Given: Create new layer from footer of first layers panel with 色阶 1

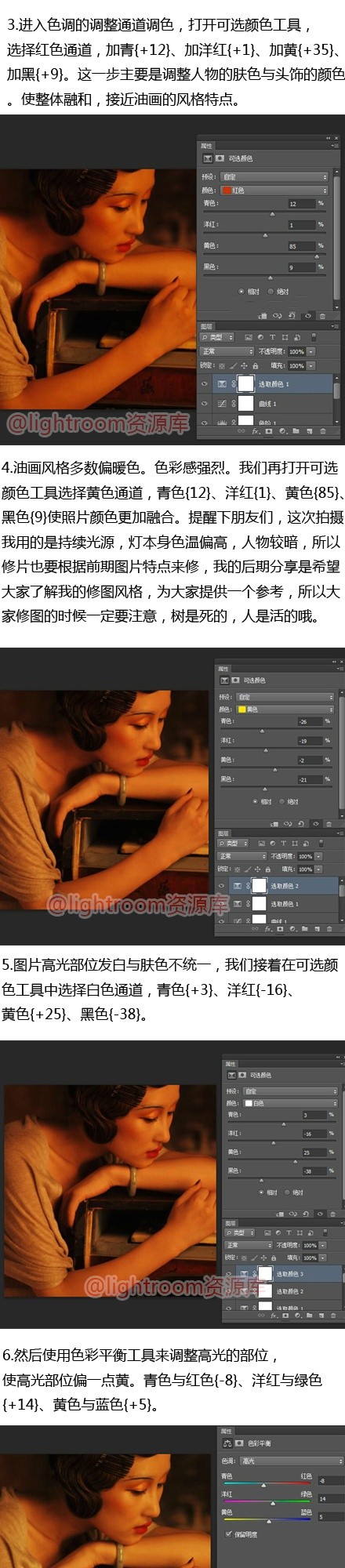Looking at the screenshot, I should 309,431.
